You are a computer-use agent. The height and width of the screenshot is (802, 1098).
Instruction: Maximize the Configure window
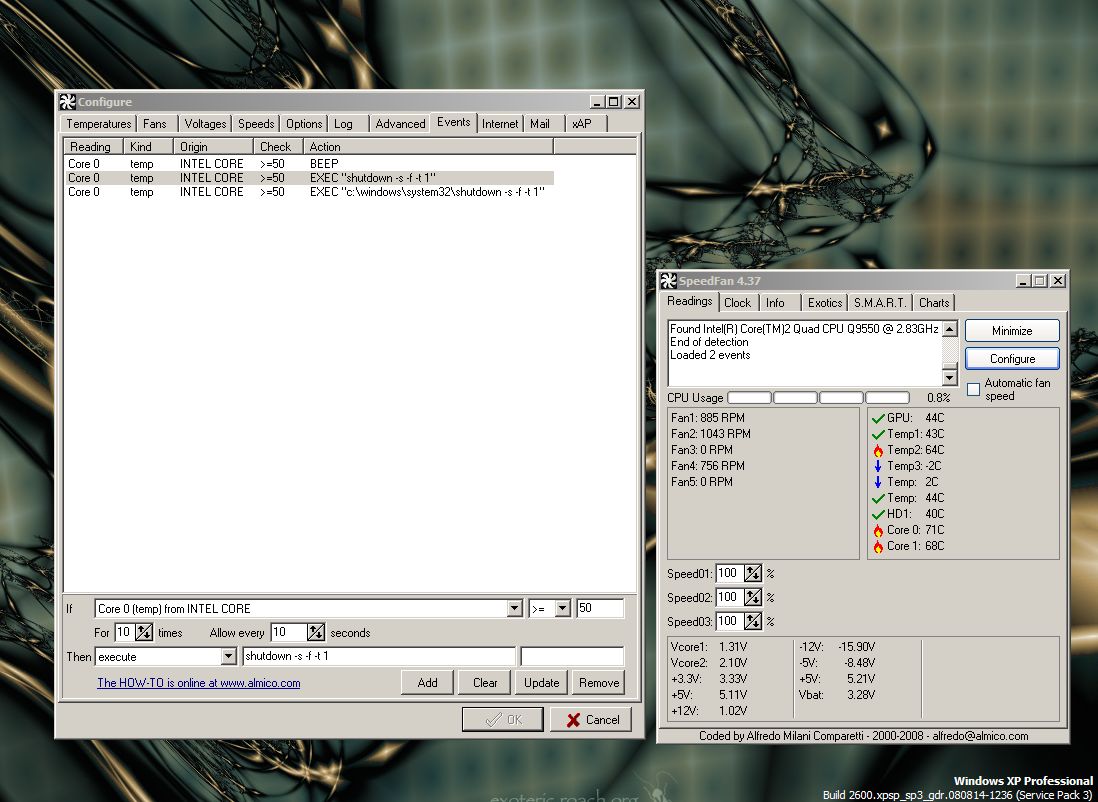[x=613, y=102]
